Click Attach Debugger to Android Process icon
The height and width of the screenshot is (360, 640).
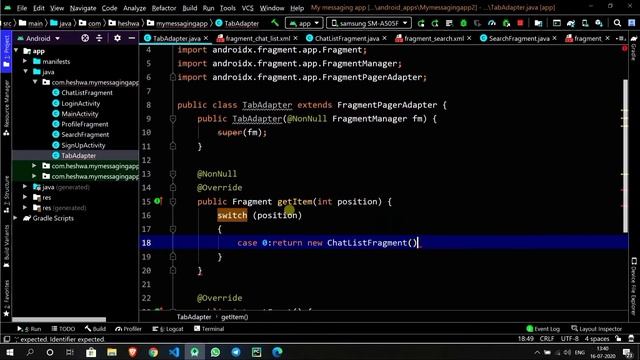point(506,23)
